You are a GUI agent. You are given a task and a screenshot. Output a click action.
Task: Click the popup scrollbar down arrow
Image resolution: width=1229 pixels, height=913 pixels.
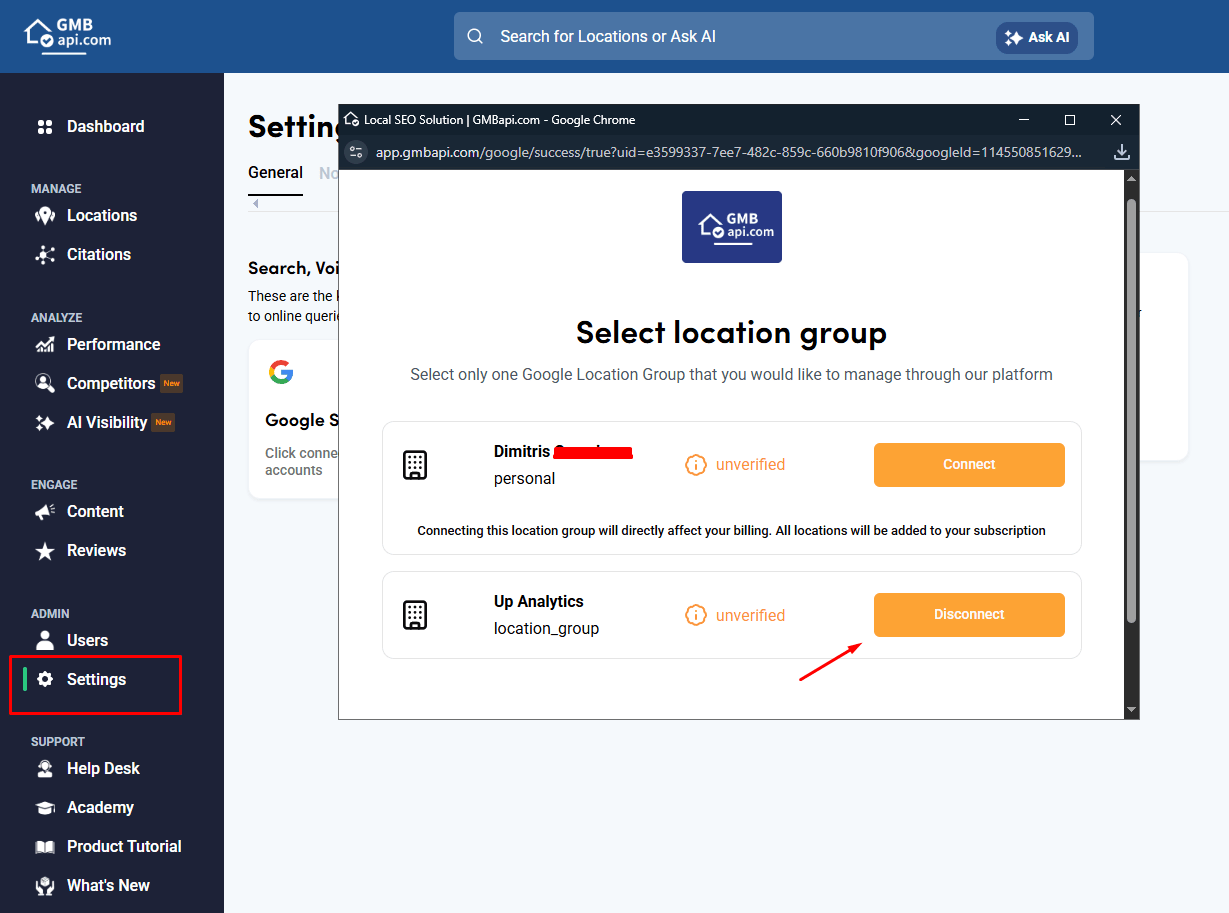point(1131,709)
